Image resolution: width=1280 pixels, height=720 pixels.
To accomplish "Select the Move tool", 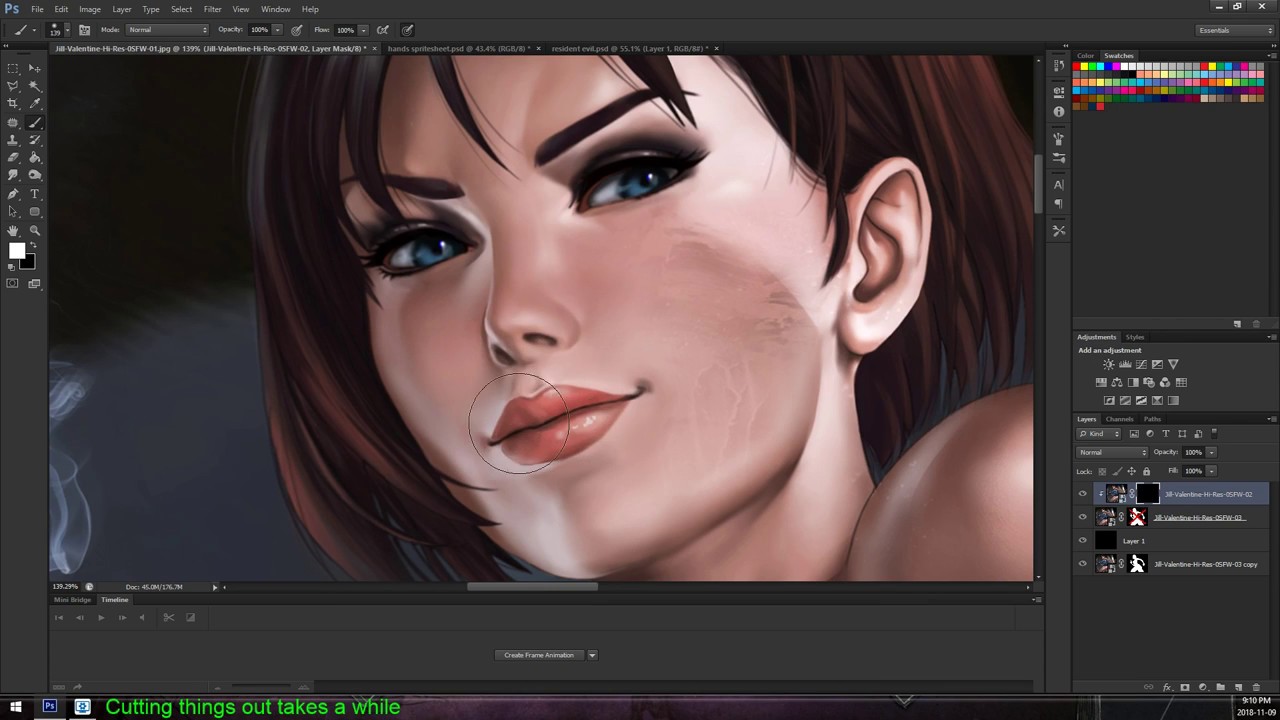I will (x=34, y=69).
